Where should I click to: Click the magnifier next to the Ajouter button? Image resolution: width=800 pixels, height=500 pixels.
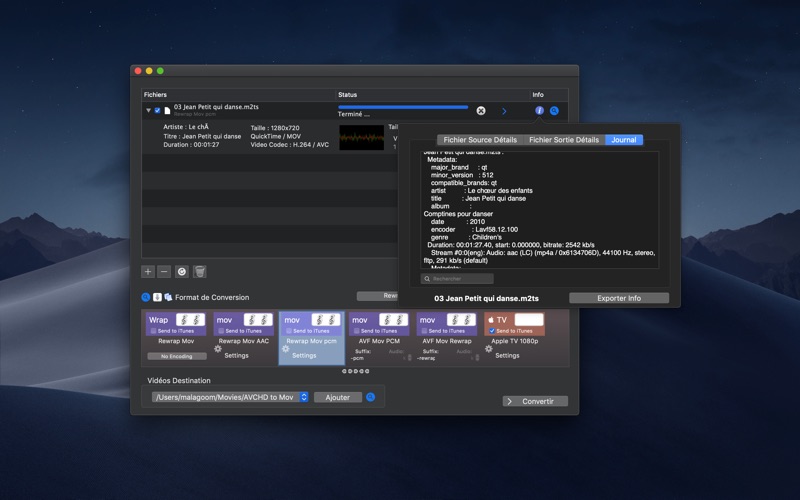click(x=370, y=397)
